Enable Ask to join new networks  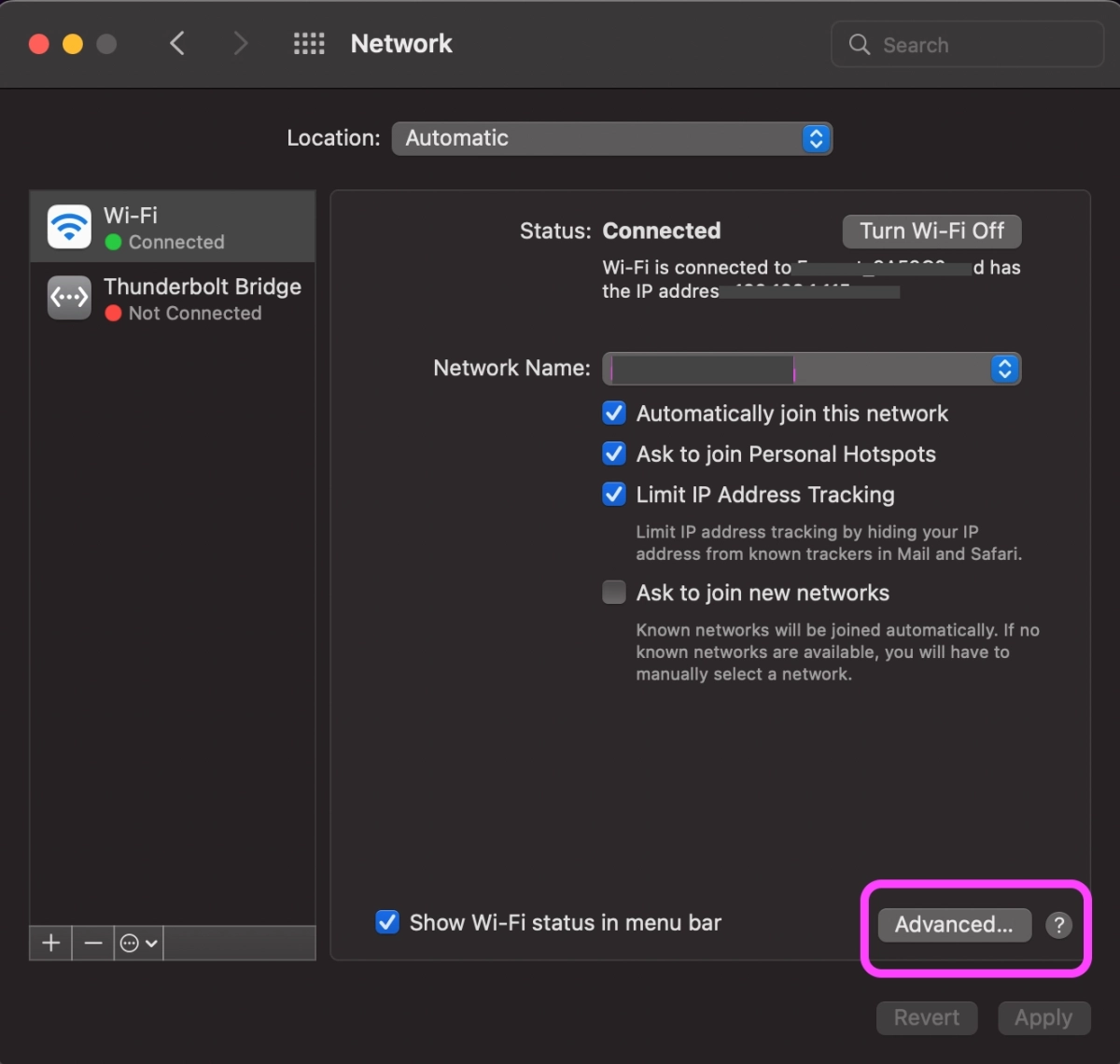(x=613, y=592)
